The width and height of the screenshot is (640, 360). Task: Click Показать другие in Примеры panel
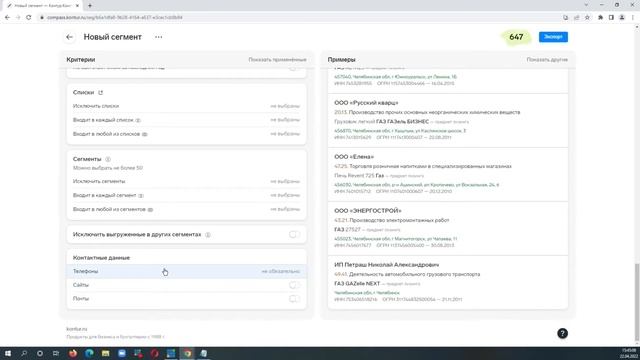pyautogui.click(x=547, y=60)
